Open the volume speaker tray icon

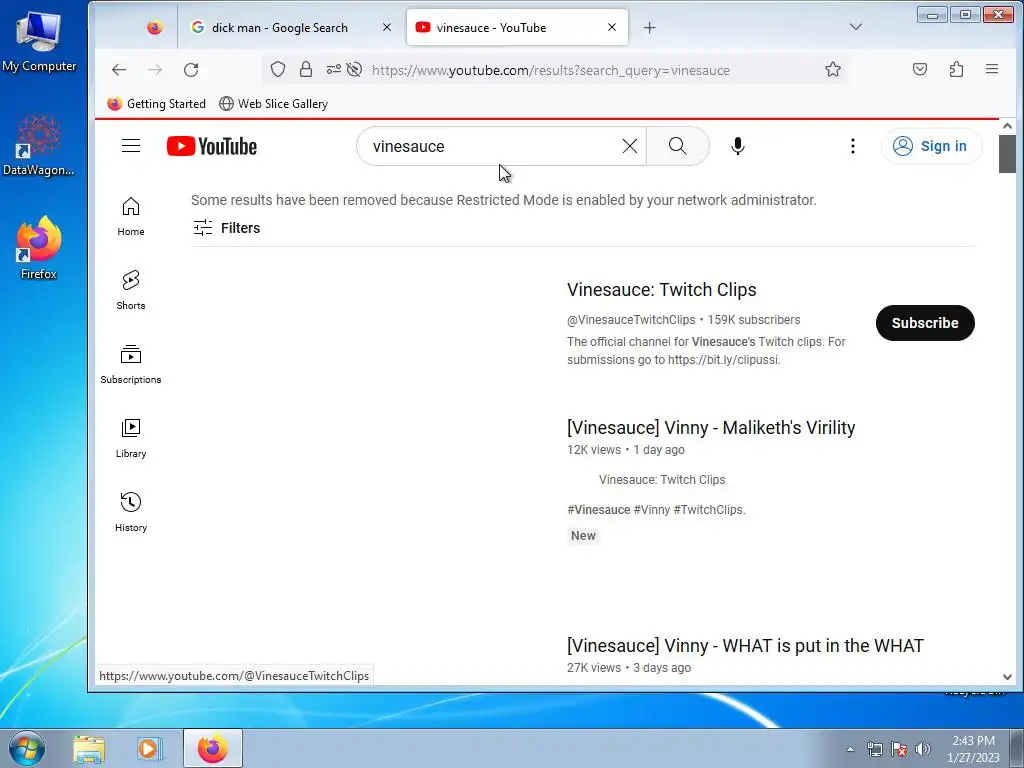(923, 749)
